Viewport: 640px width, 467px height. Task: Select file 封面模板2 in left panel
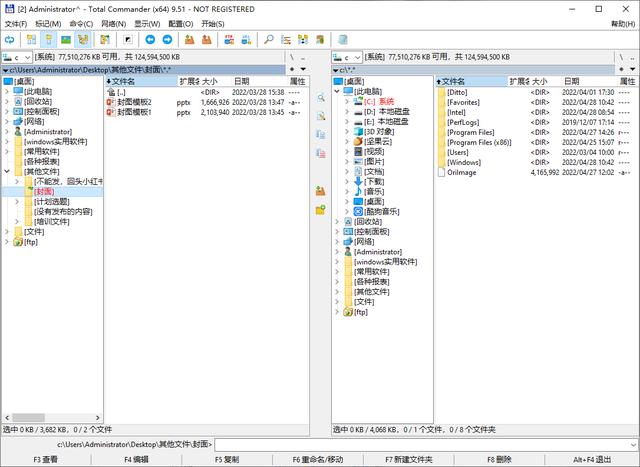207,102
